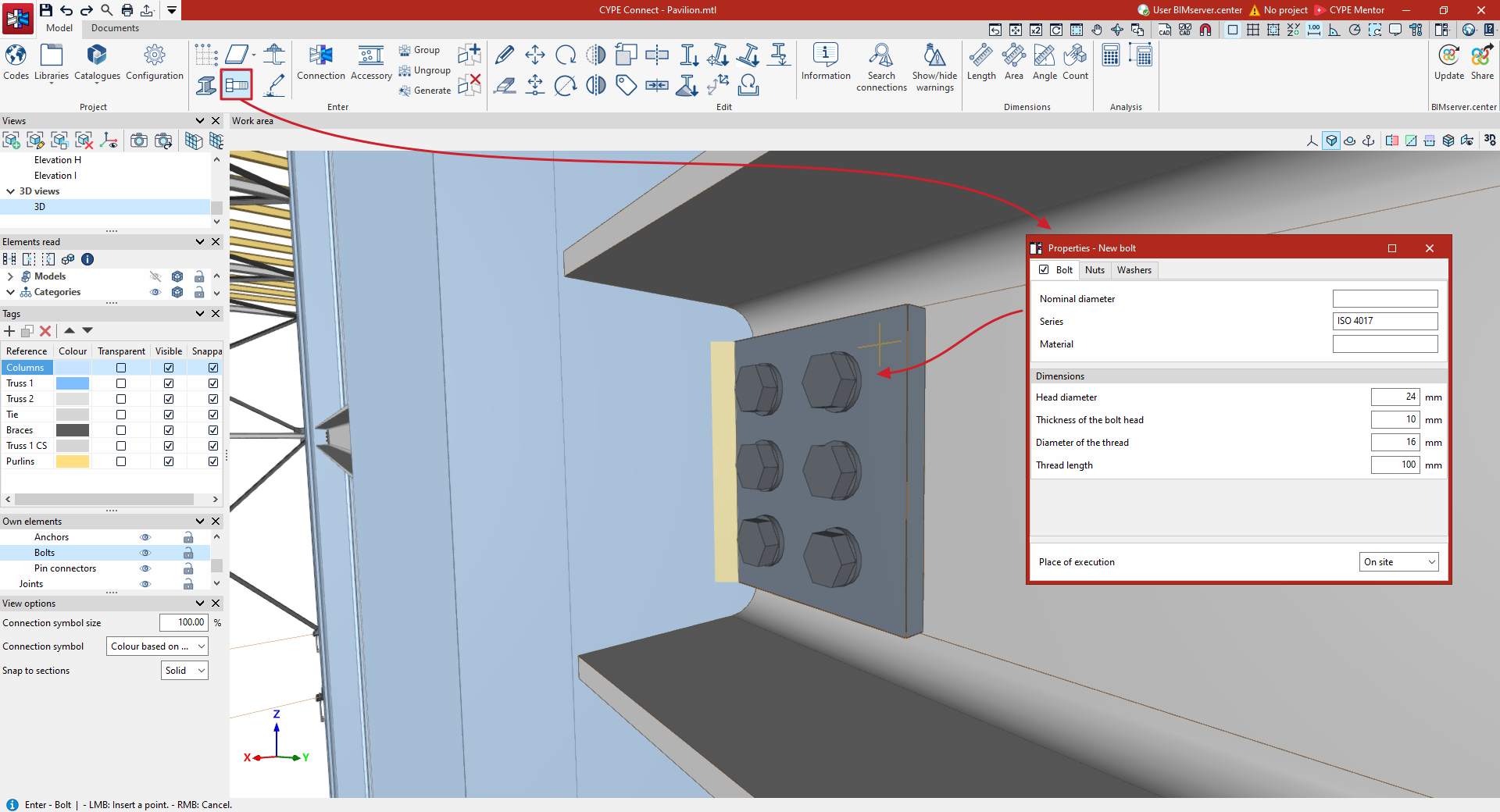
Task: Select the Length dimension tool
Action: [x=981, y=62]
